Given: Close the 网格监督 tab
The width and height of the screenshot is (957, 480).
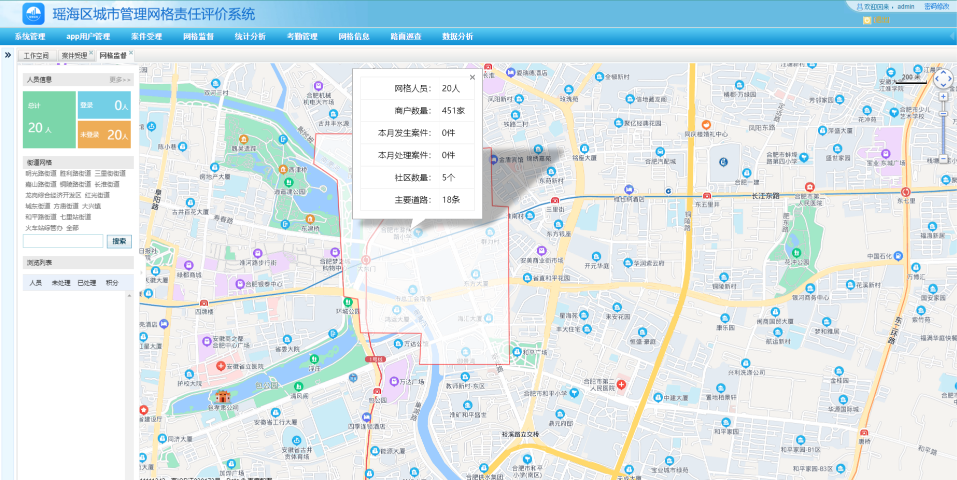Looking at the screenshot, I should tap(131, 54).
